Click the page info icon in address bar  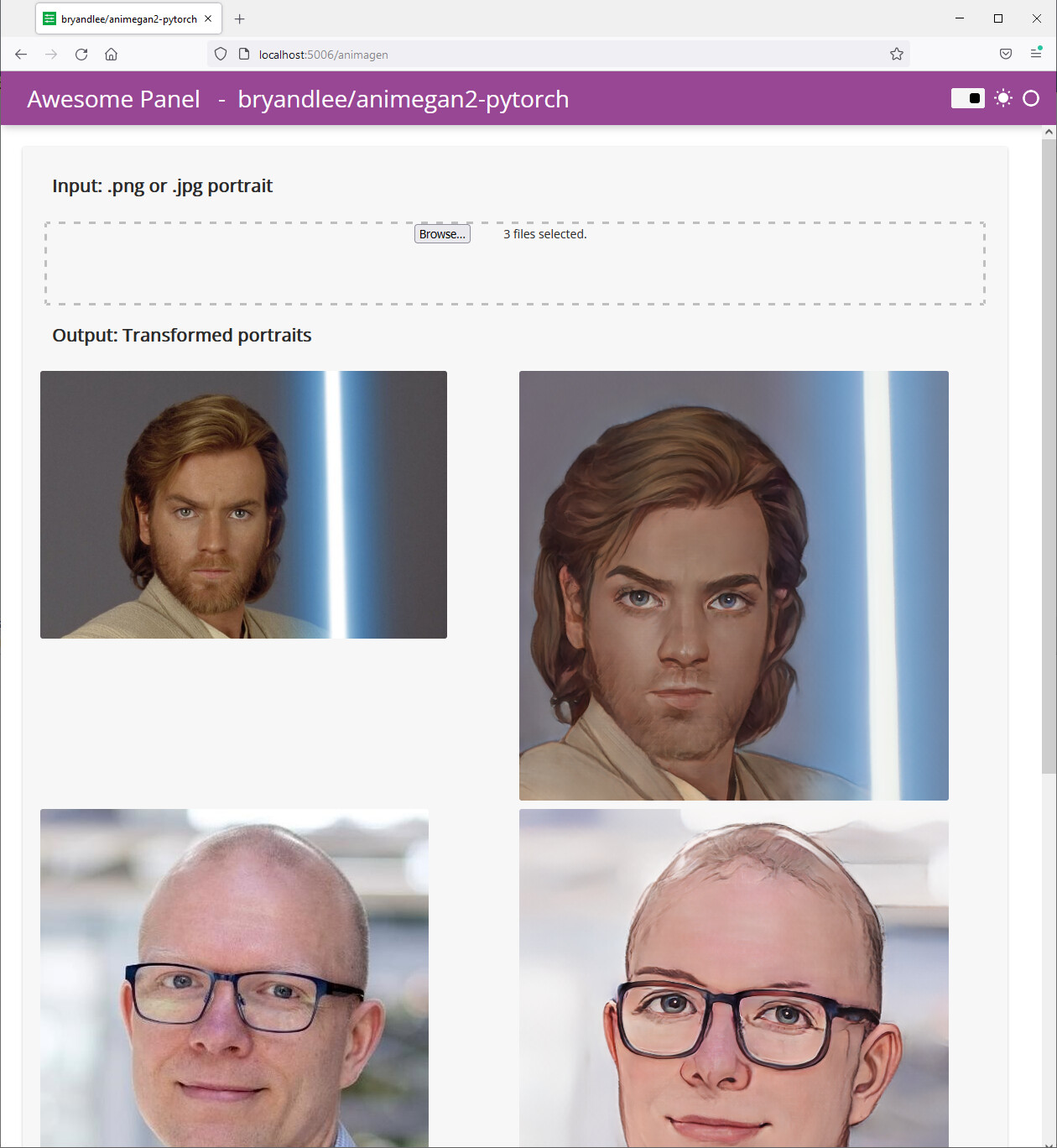[x=244, y=55]
